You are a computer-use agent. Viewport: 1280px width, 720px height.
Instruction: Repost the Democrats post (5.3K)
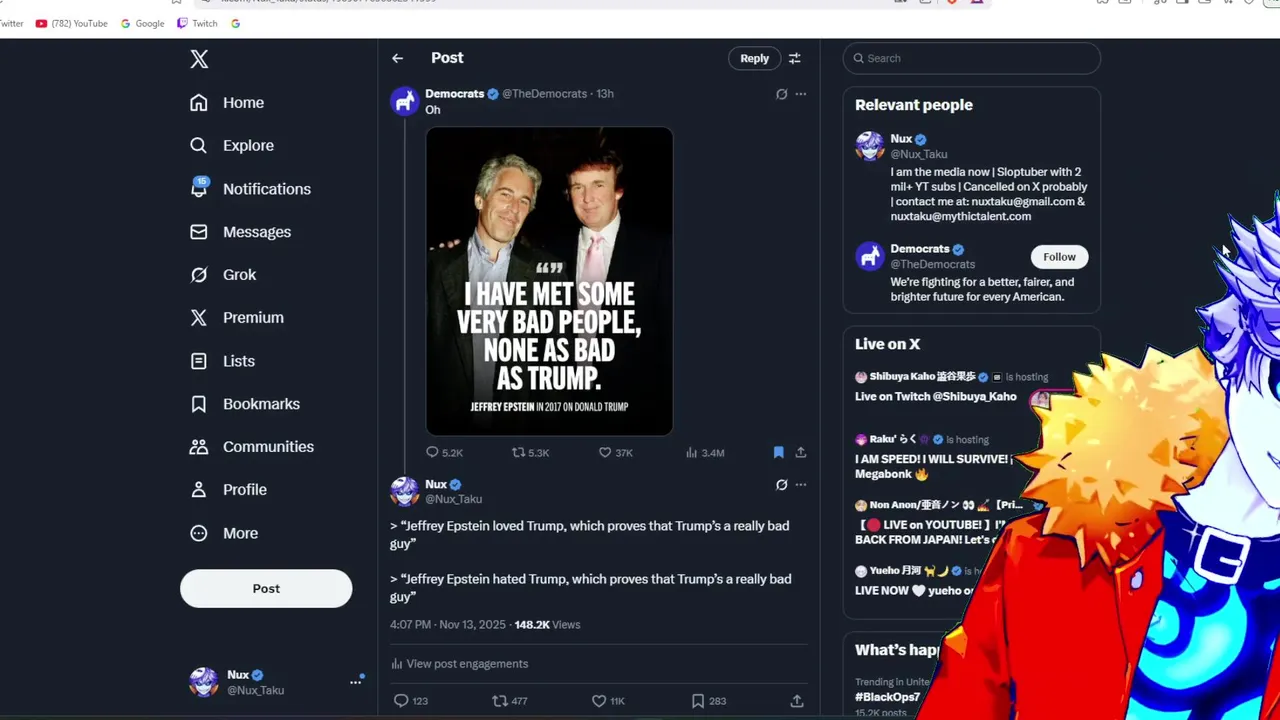tap(518, 453)
